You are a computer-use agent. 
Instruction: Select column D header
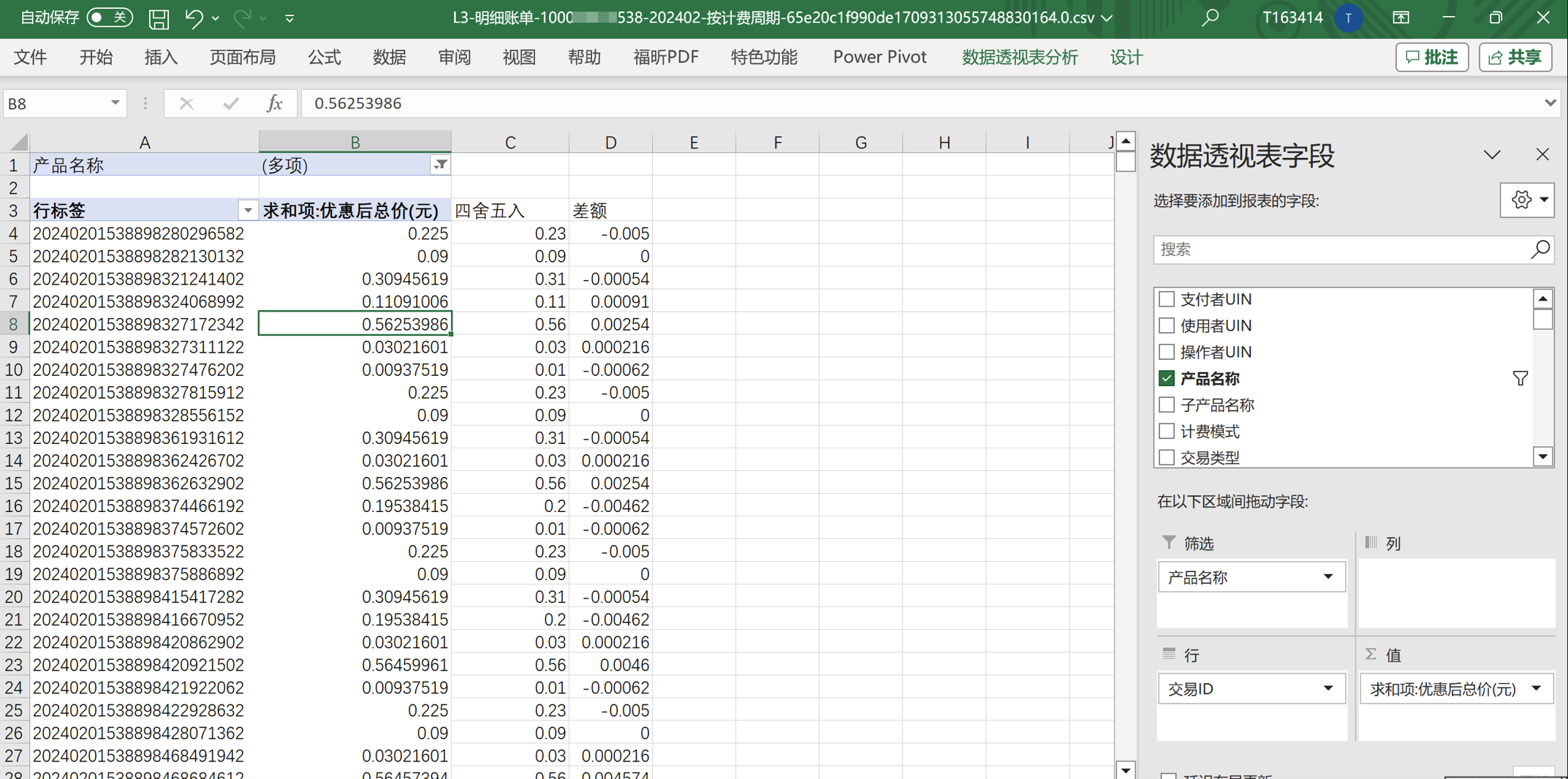pos(610,142)
